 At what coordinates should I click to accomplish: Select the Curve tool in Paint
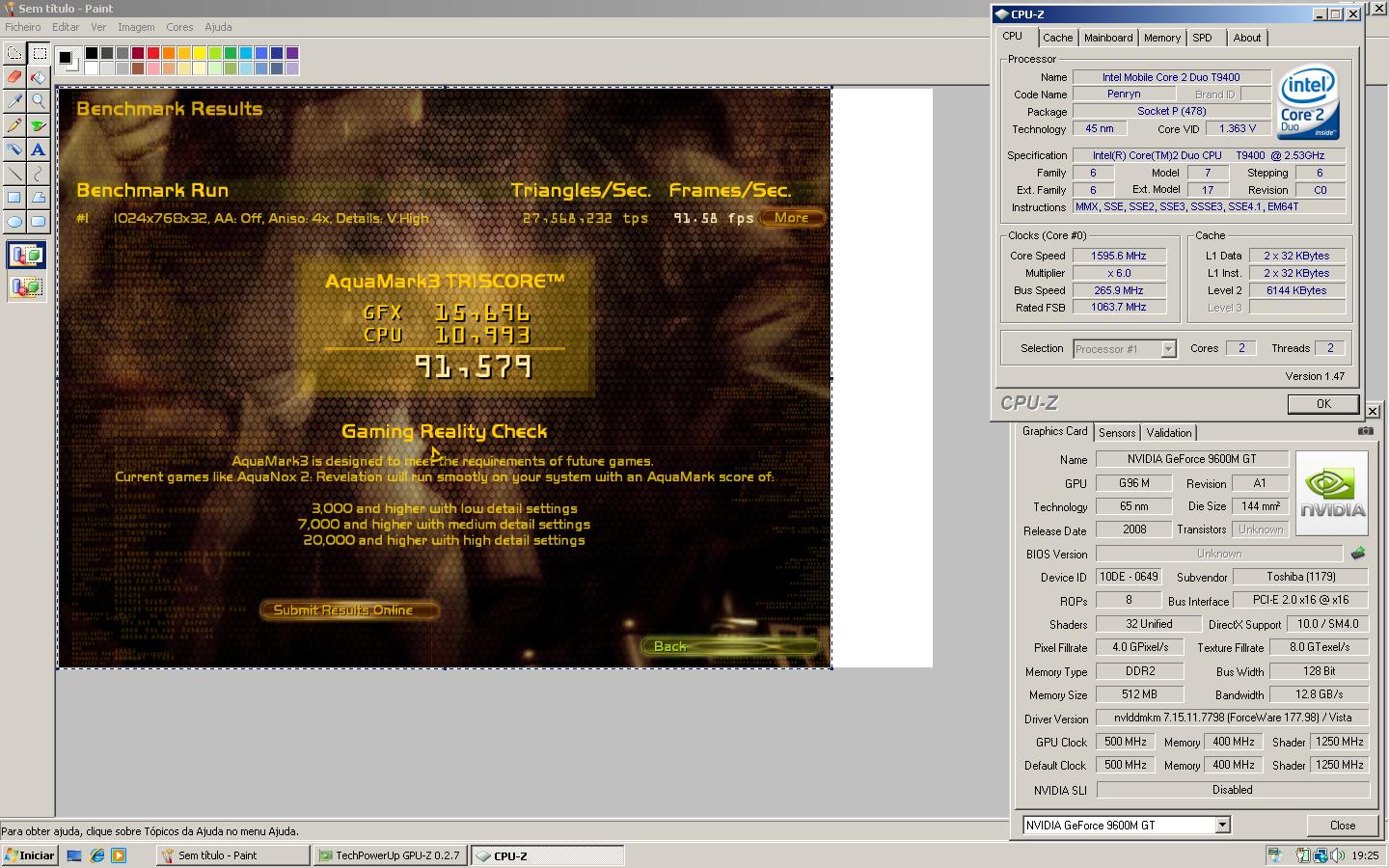click(39, 174)
